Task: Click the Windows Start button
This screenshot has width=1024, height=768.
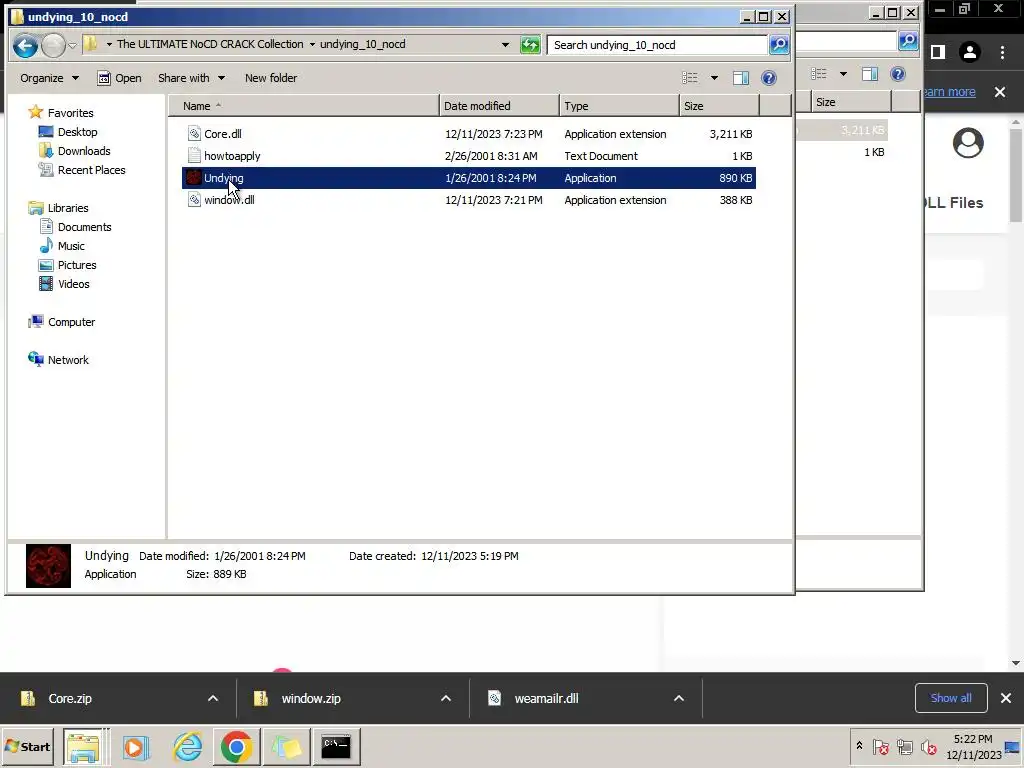Action: coord(28,746)
